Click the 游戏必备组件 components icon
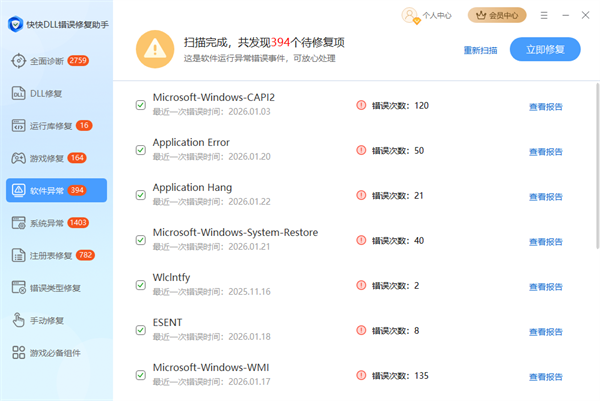This screenshot has height=401, width=600. pyautogui.click(x=19, y=352)
